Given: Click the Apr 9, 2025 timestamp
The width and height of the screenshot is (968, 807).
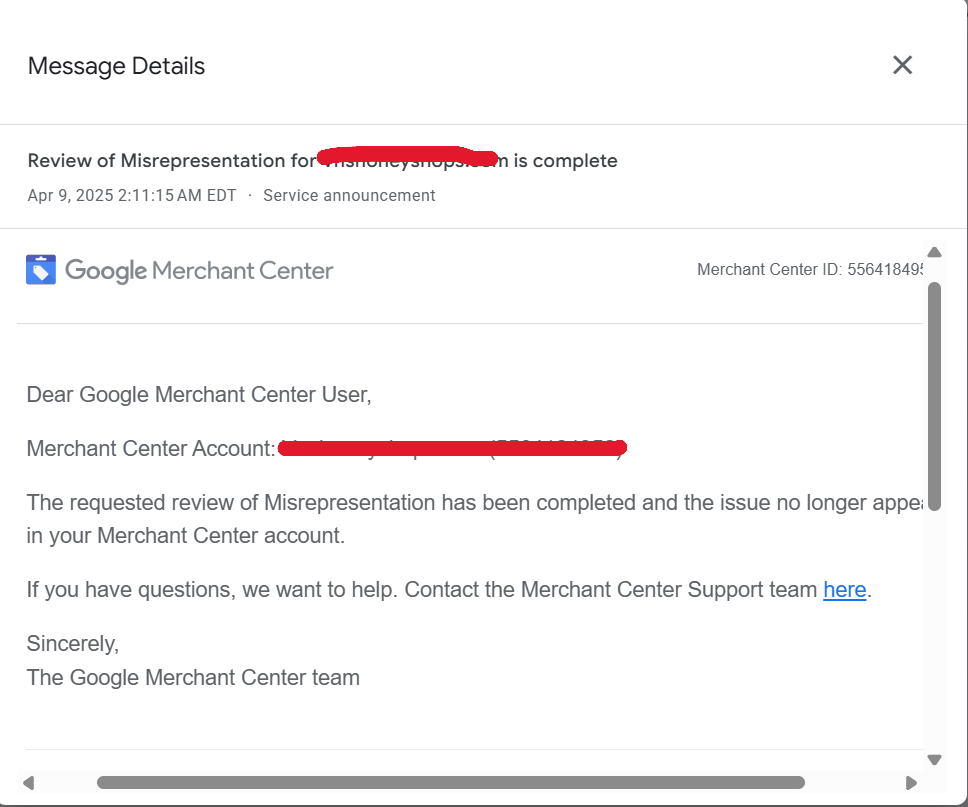Looking at the screenshot, I should 132,196.
